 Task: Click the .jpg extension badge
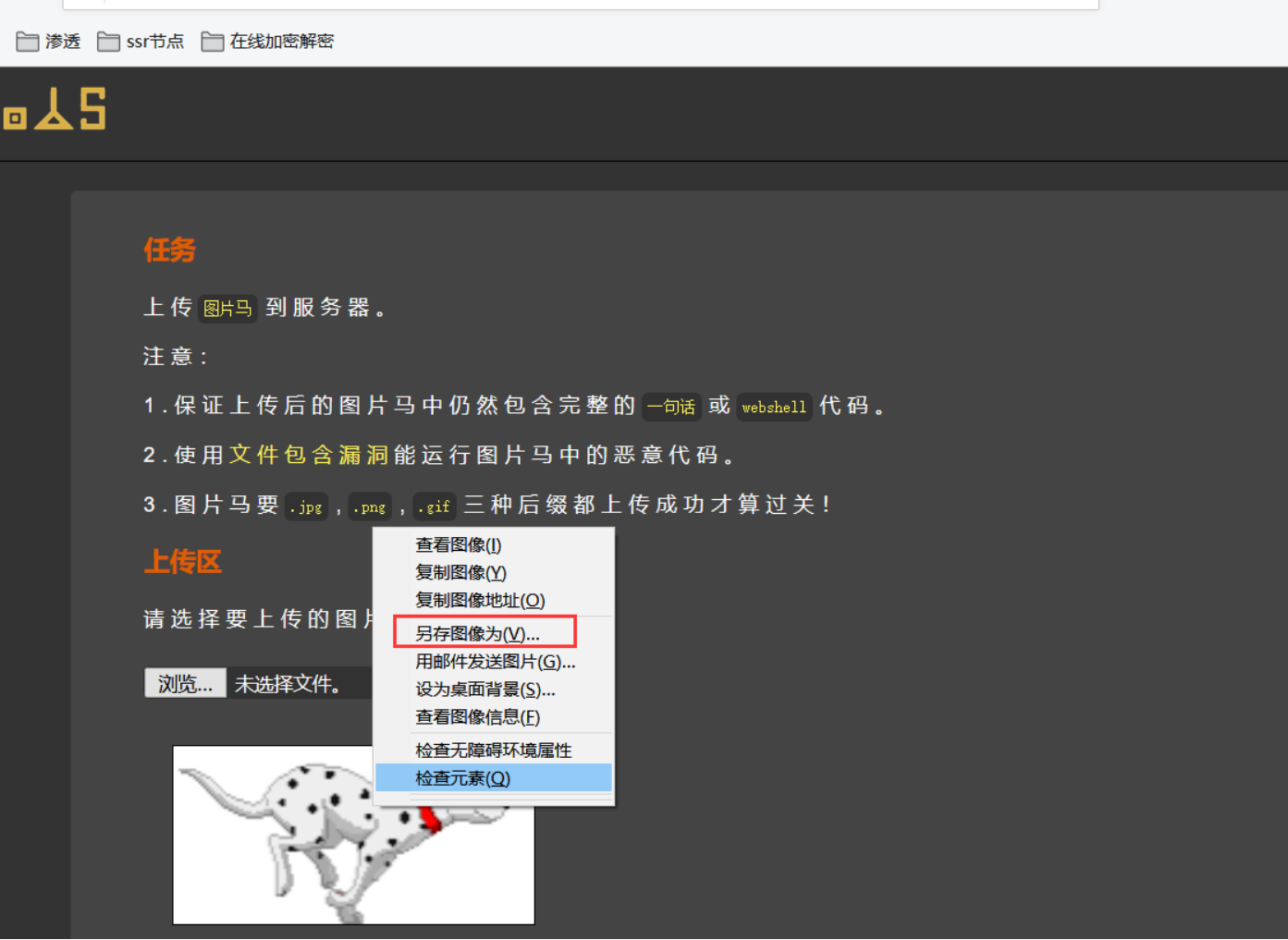(306, 507)
